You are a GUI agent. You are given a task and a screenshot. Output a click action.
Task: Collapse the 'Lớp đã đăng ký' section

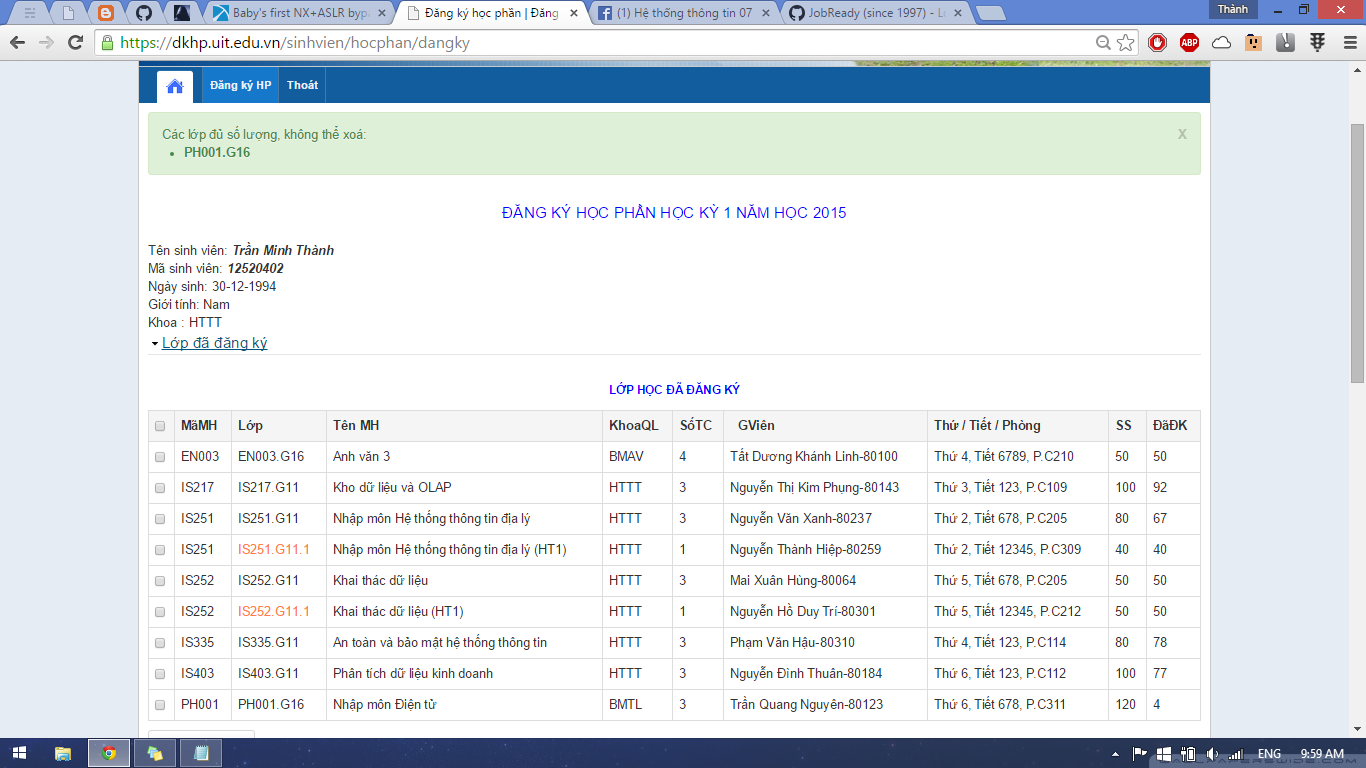click(x=214, y=343)
